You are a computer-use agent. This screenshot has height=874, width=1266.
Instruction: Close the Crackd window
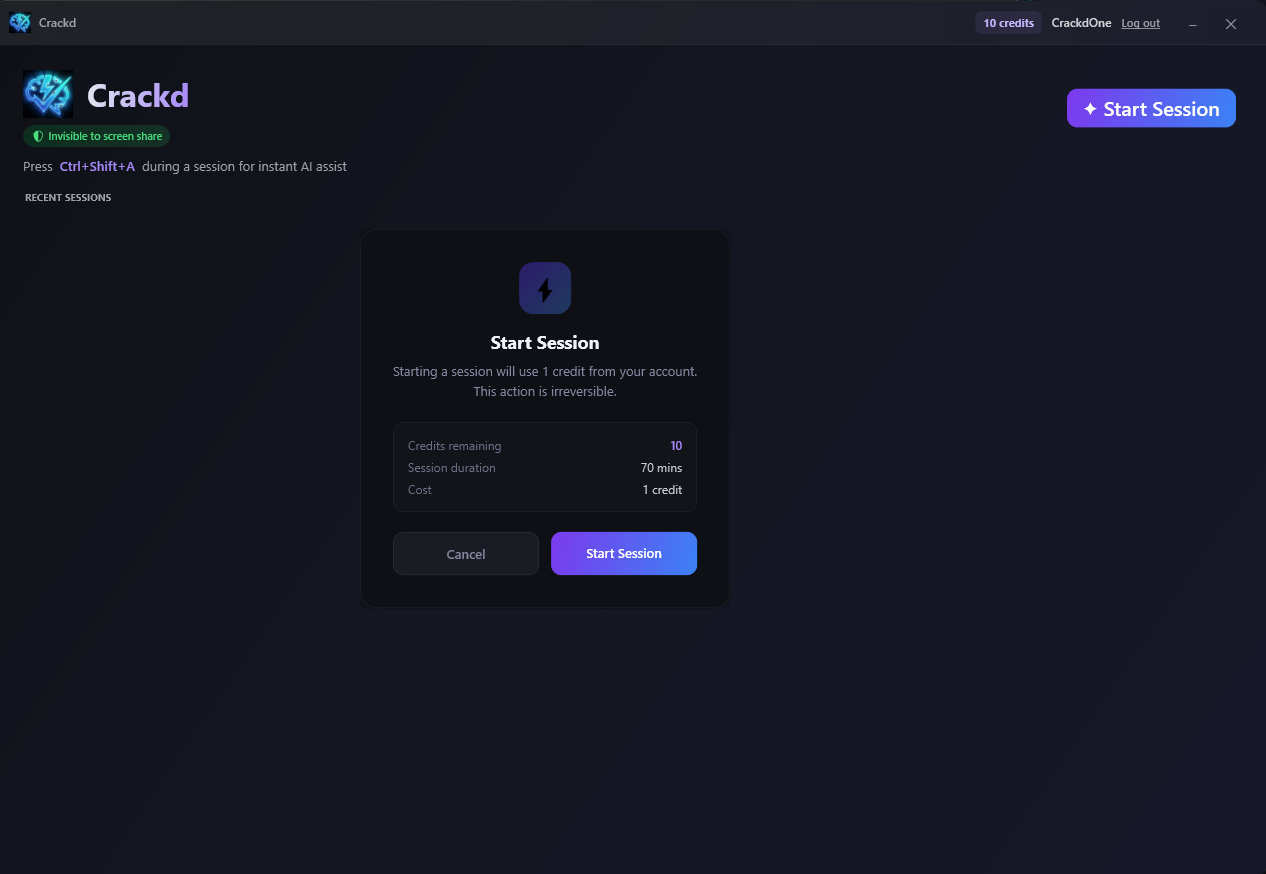[1231, 24]
